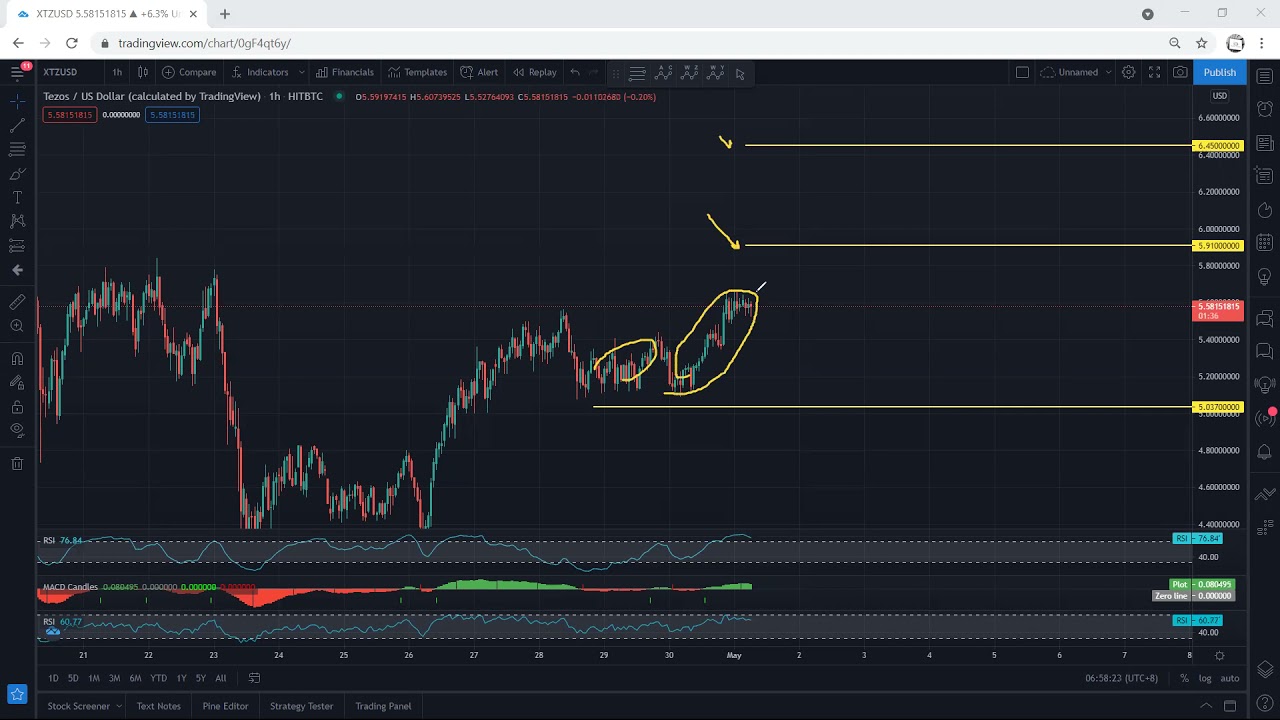1280x720 pixels.
Task: Open the News panel icon
Action: click(x=1265, y=143)
